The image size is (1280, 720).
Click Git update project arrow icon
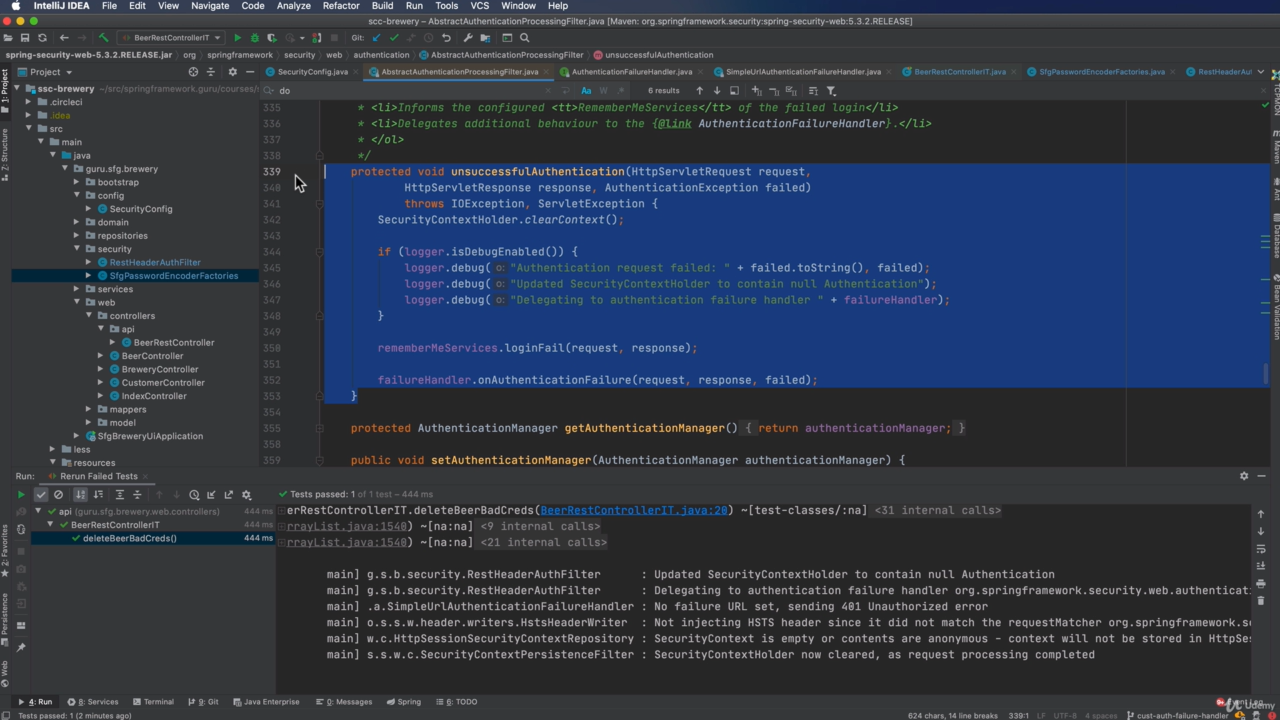tap(376, 38)
